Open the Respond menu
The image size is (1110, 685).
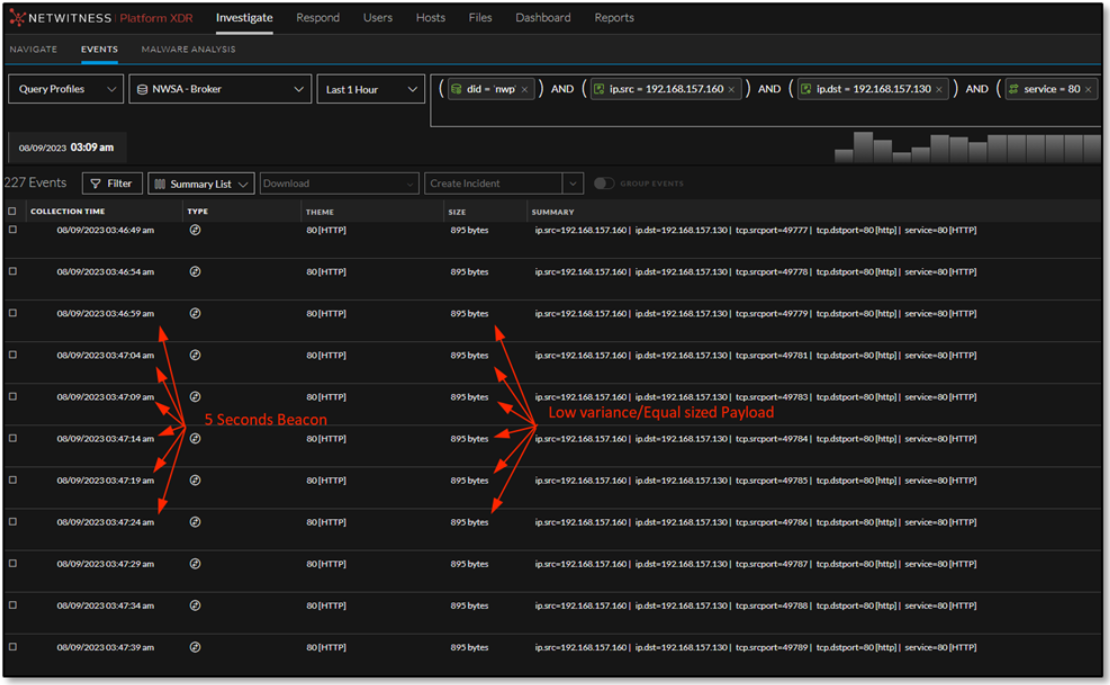pos(318,18)
